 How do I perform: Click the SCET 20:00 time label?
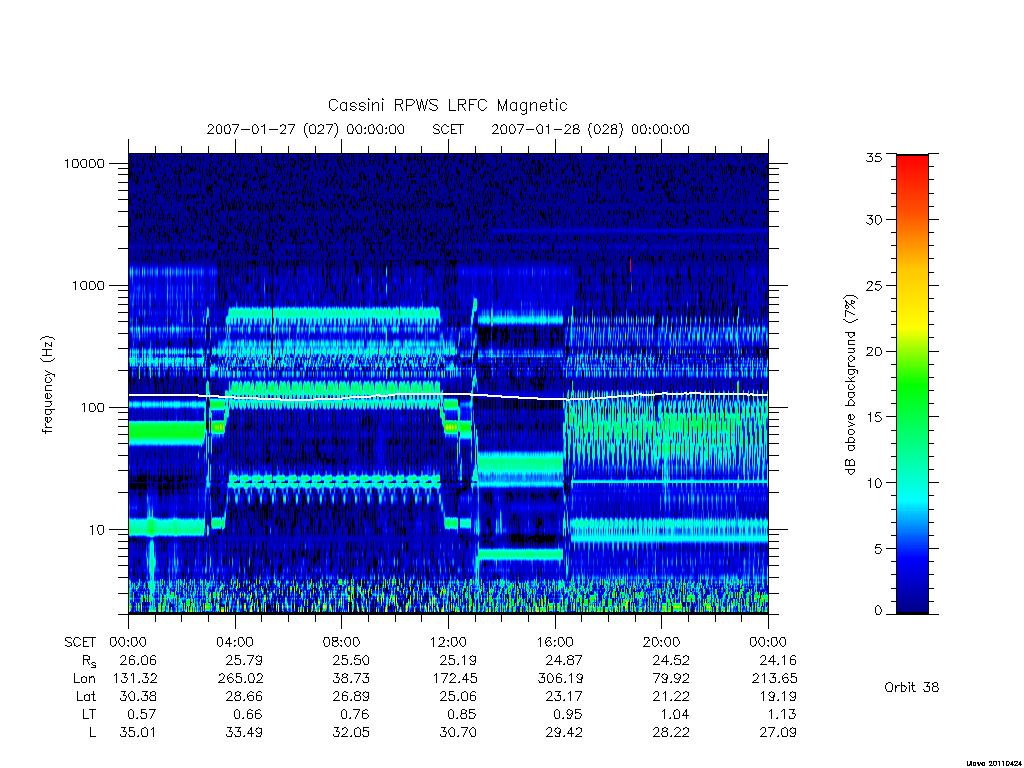tap(662, 642)
